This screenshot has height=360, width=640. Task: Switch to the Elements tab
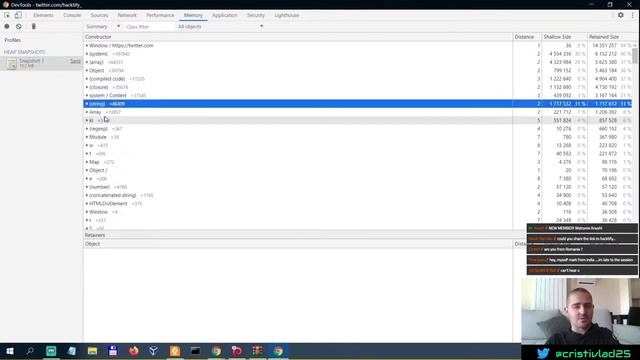coord(44,15)
